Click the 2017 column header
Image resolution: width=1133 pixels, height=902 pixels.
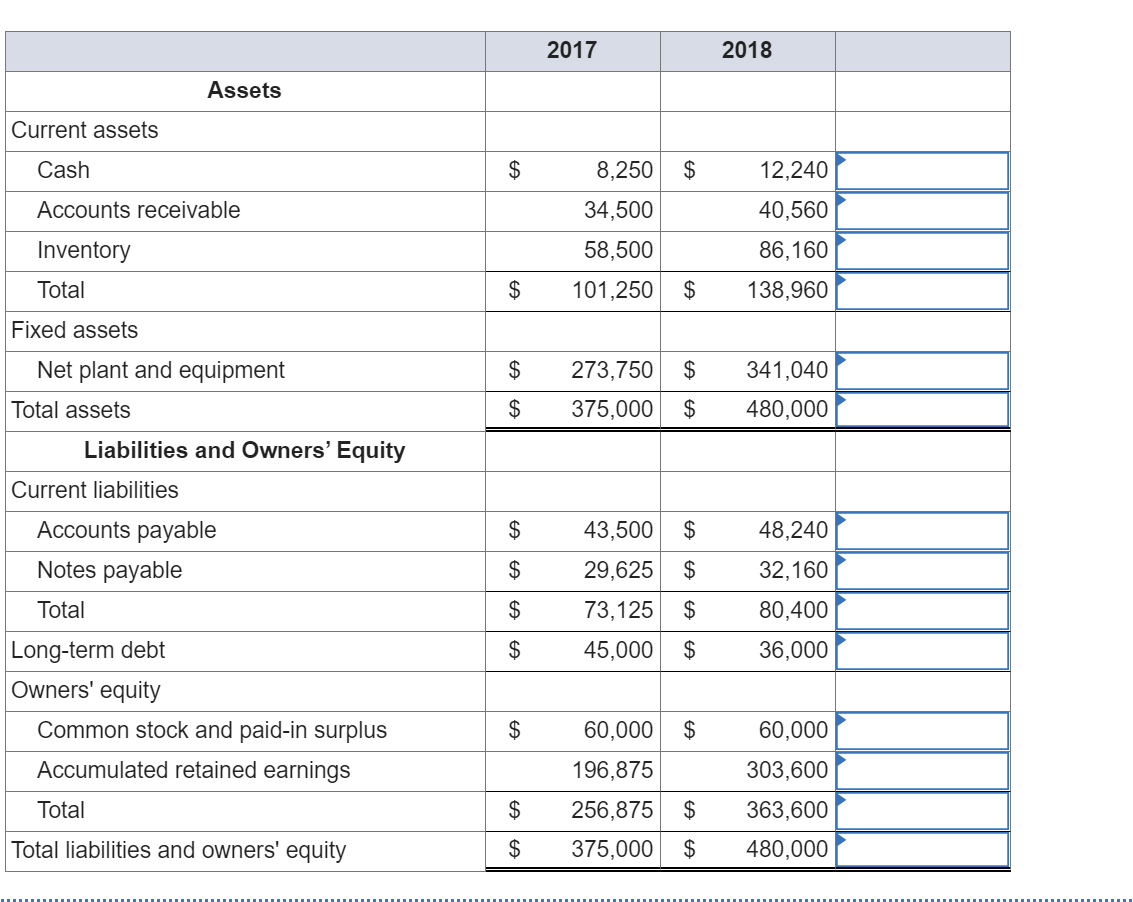click(x=571, y=49)
